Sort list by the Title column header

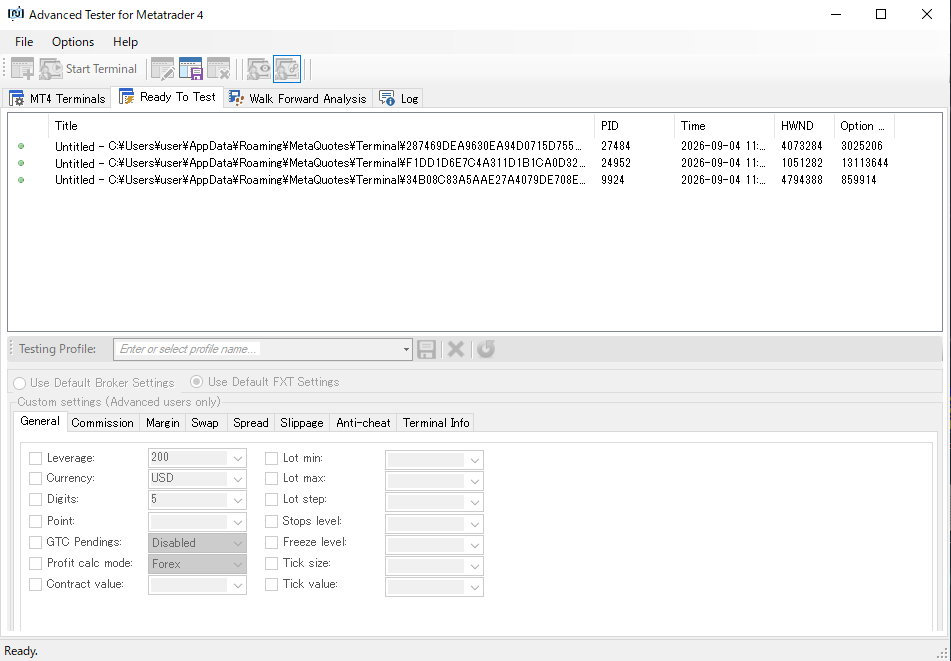click(x=321, y=126)
